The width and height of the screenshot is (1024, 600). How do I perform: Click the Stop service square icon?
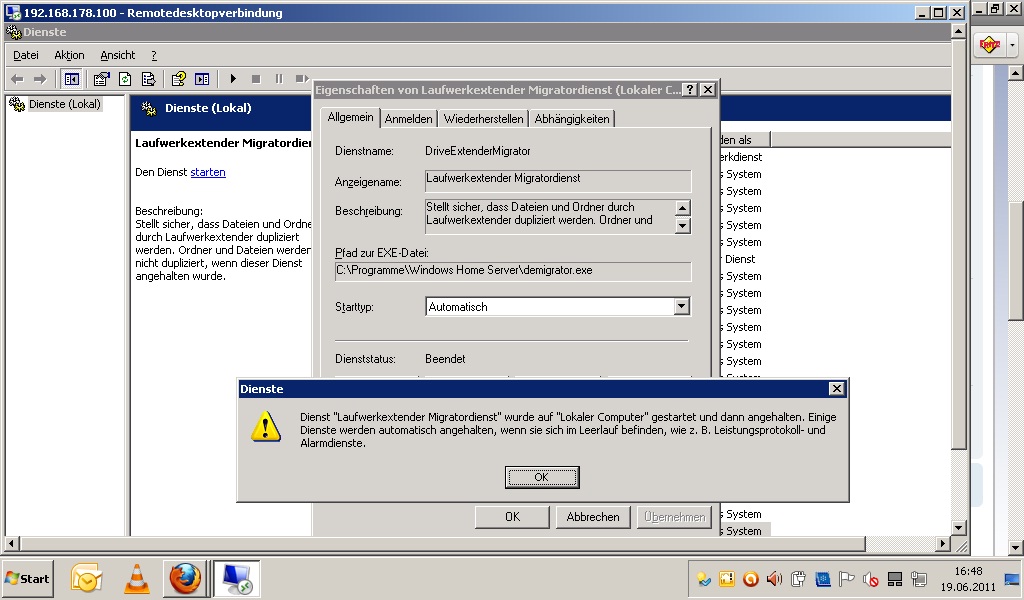pos(256,79)
